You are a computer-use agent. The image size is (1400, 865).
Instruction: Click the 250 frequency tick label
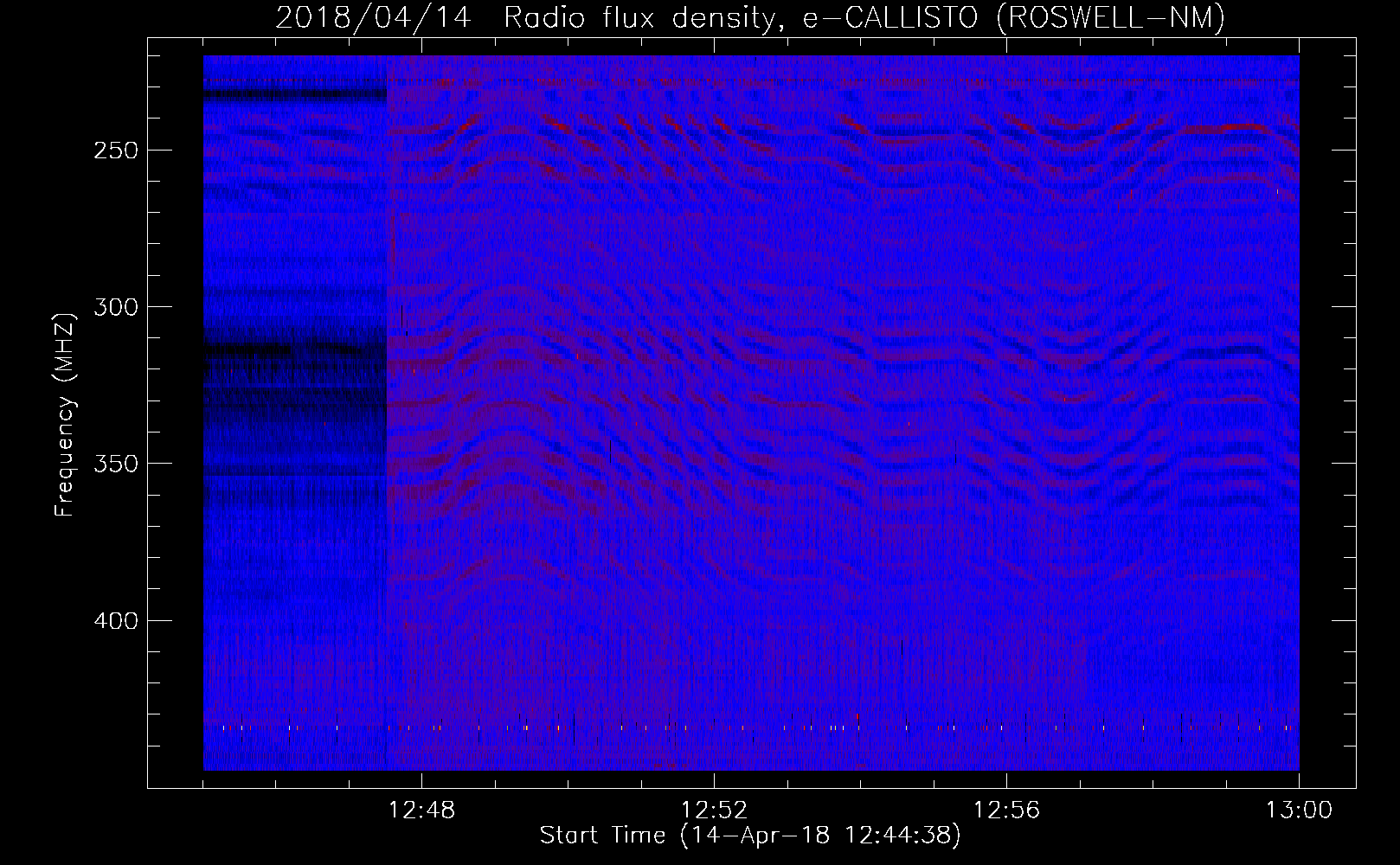115,151
